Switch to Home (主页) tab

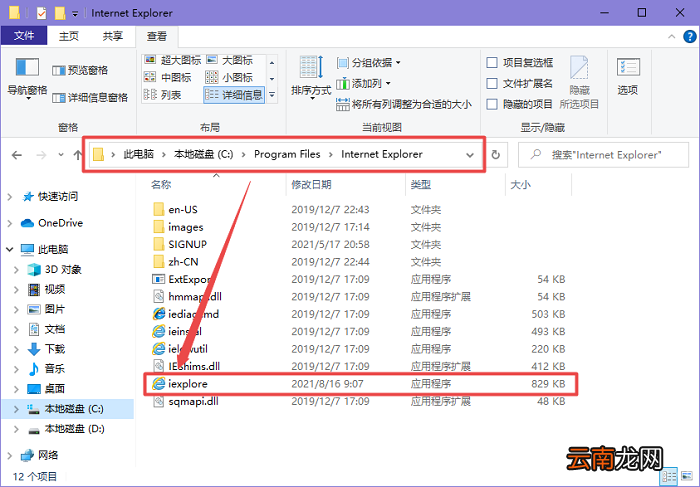(69, 36)
